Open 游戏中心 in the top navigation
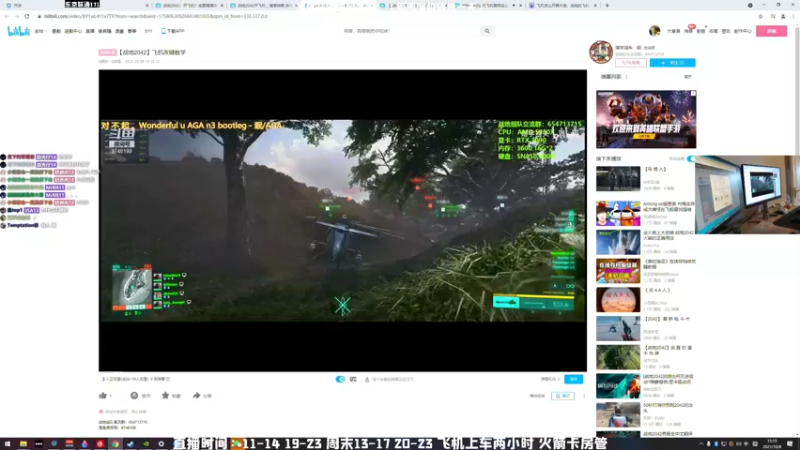800x450 pixels. (73, 31)
